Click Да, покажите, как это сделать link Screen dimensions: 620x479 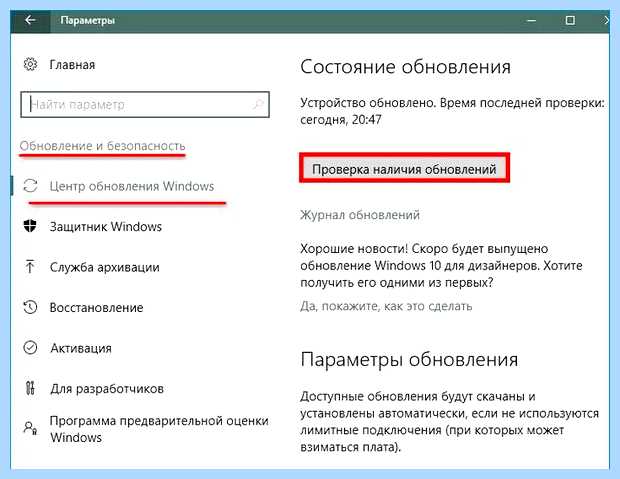[386, 306]
